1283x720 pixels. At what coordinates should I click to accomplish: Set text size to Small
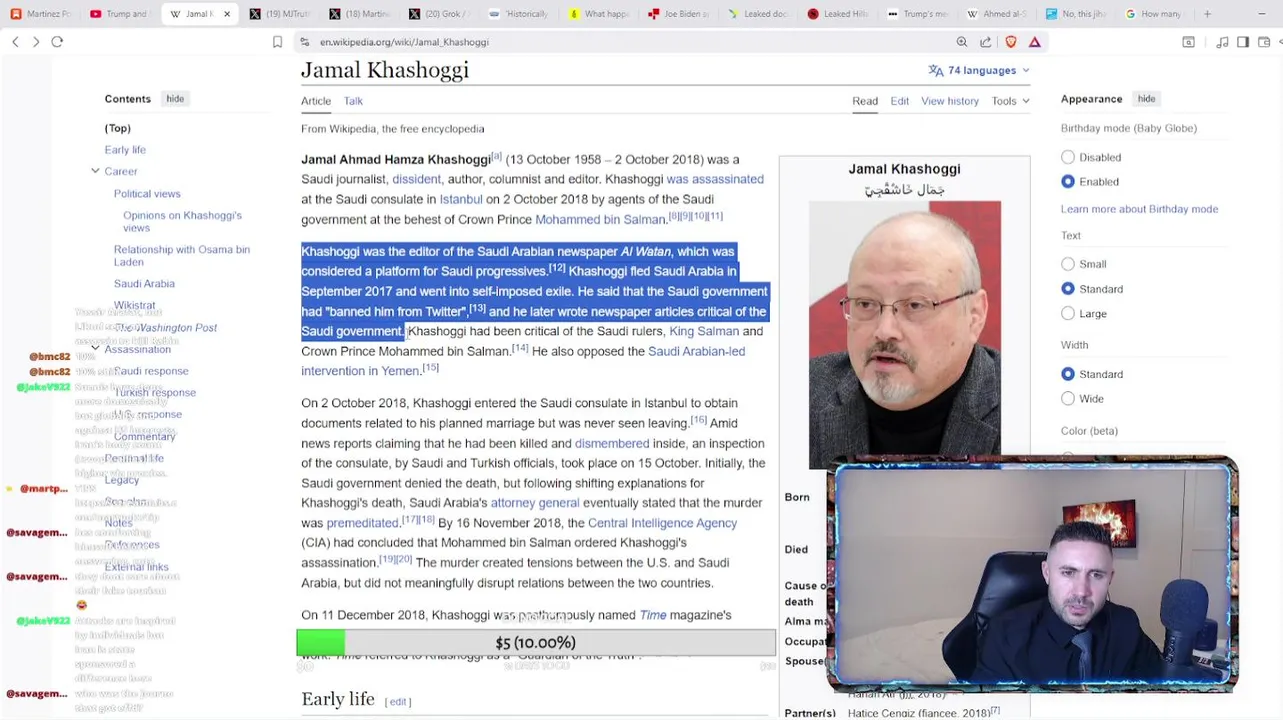pos(1068,264)
